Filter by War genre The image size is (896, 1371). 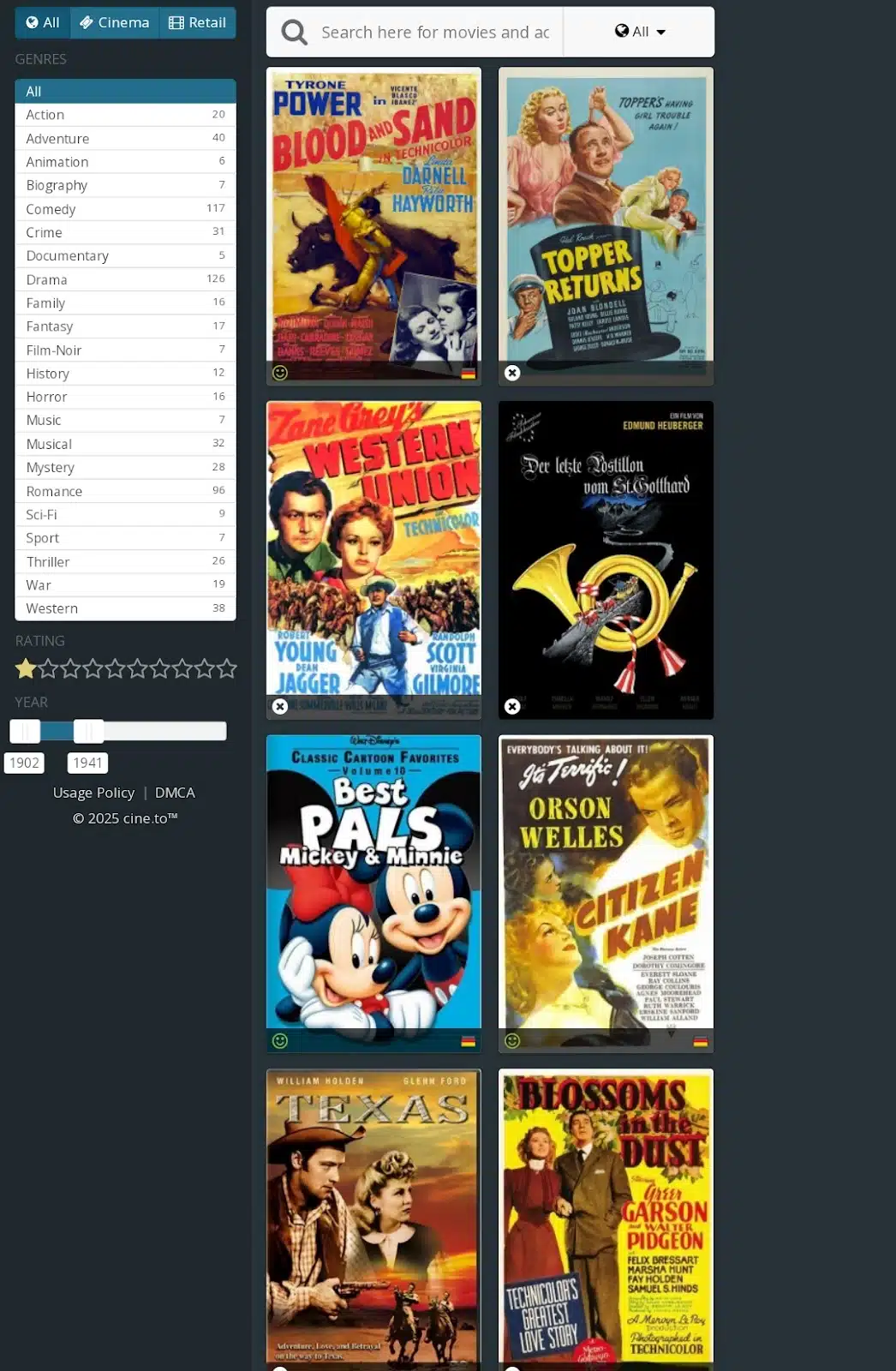(x=125, y=585)
